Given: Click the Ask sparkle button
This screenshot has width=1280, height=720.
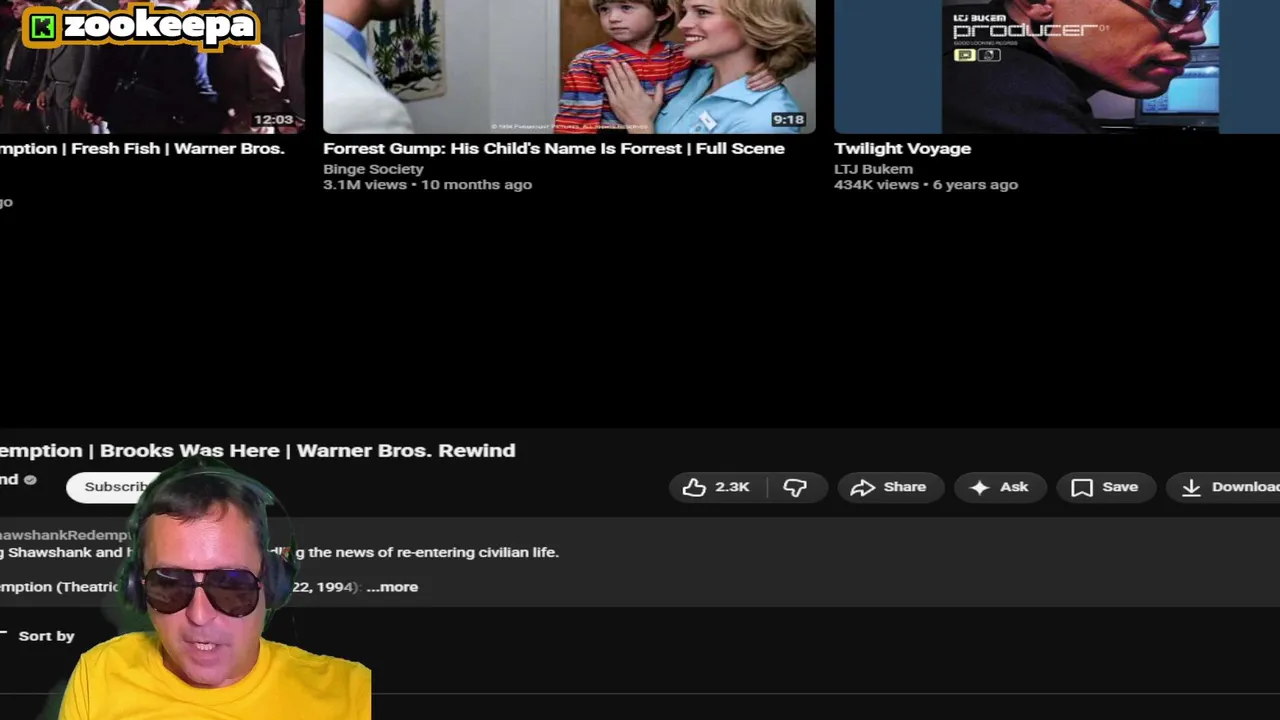Looking at the screenshot, I should (999, 487).
